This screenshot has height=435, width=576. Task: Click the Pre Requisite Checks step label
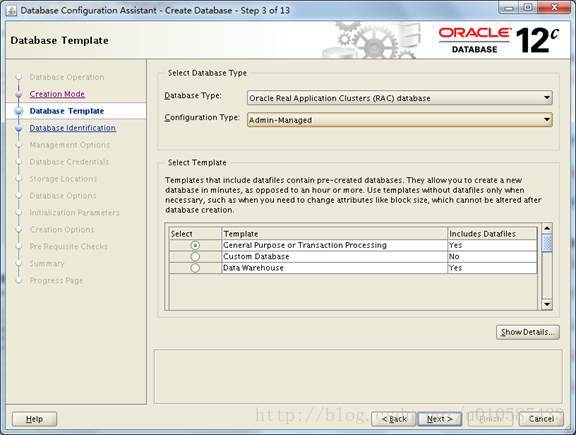(69, 246)
